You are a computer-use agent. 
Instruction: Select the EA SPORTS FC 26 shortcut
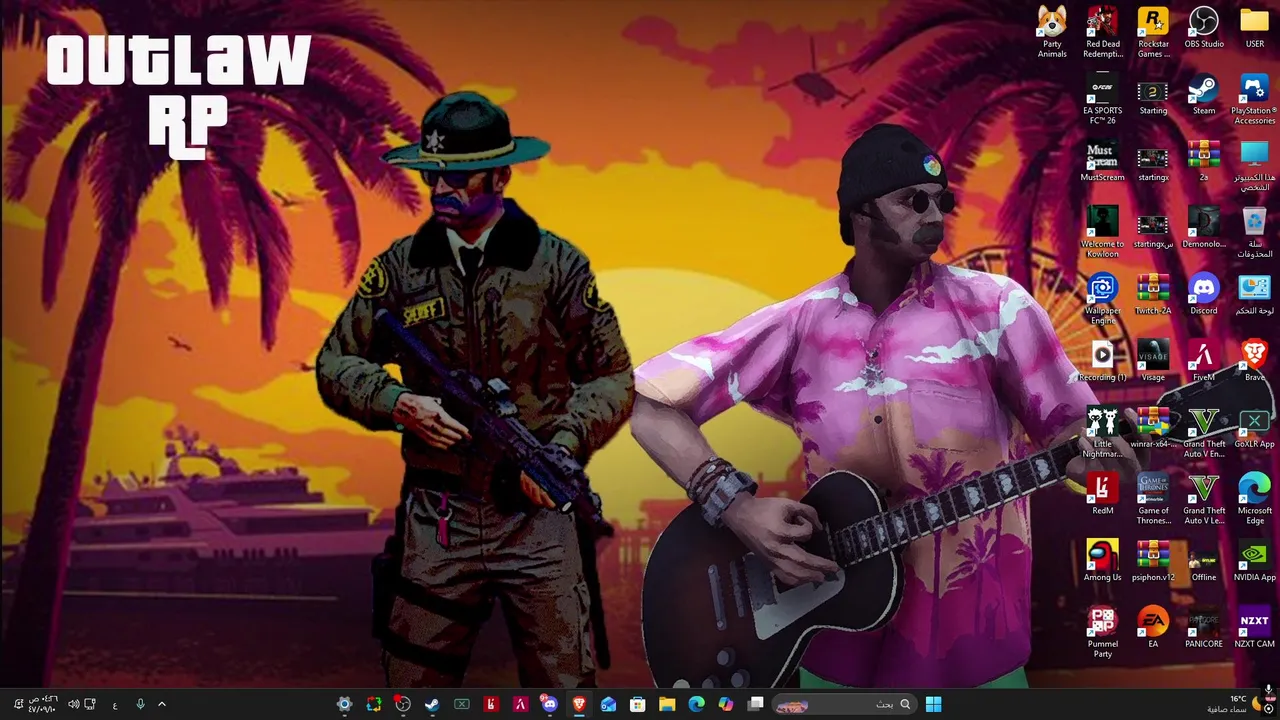[1103, 99]
